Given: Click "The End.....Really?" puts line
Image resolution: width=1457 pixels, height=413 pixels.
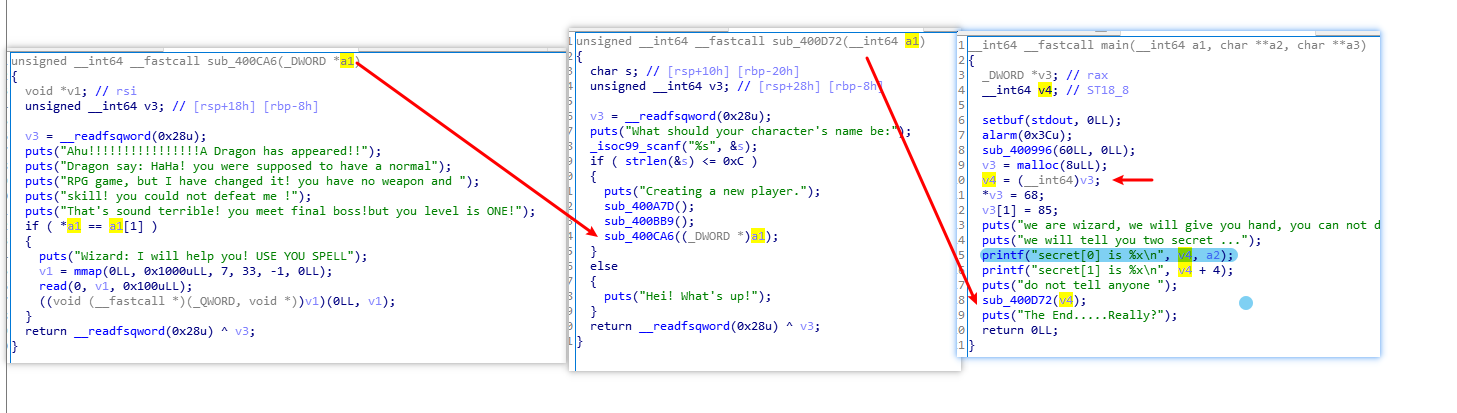Looking at the screenshot, I should [1078, 315].
